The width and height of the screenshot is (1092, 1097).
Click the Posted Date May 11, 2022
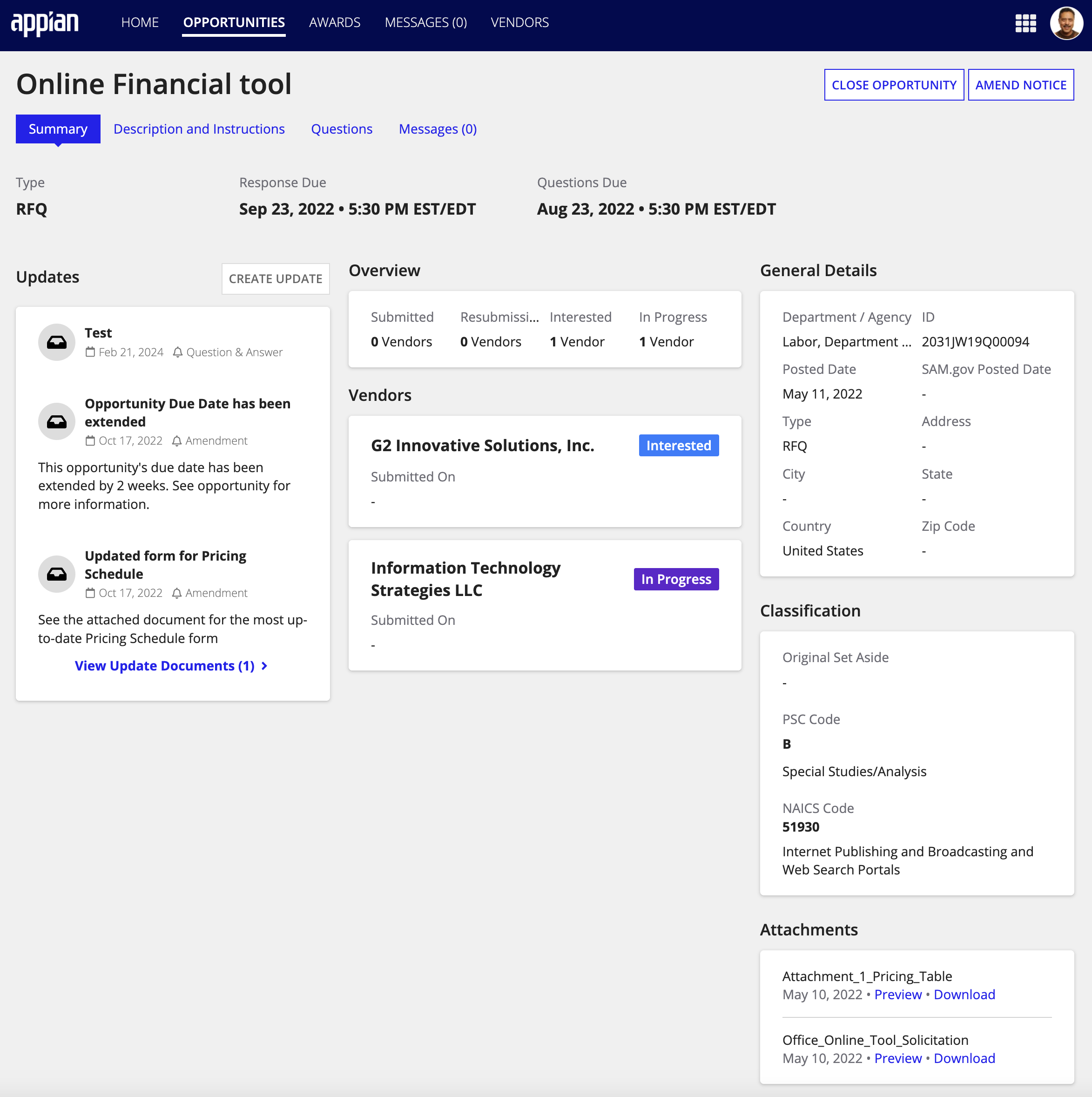(822, 394)
